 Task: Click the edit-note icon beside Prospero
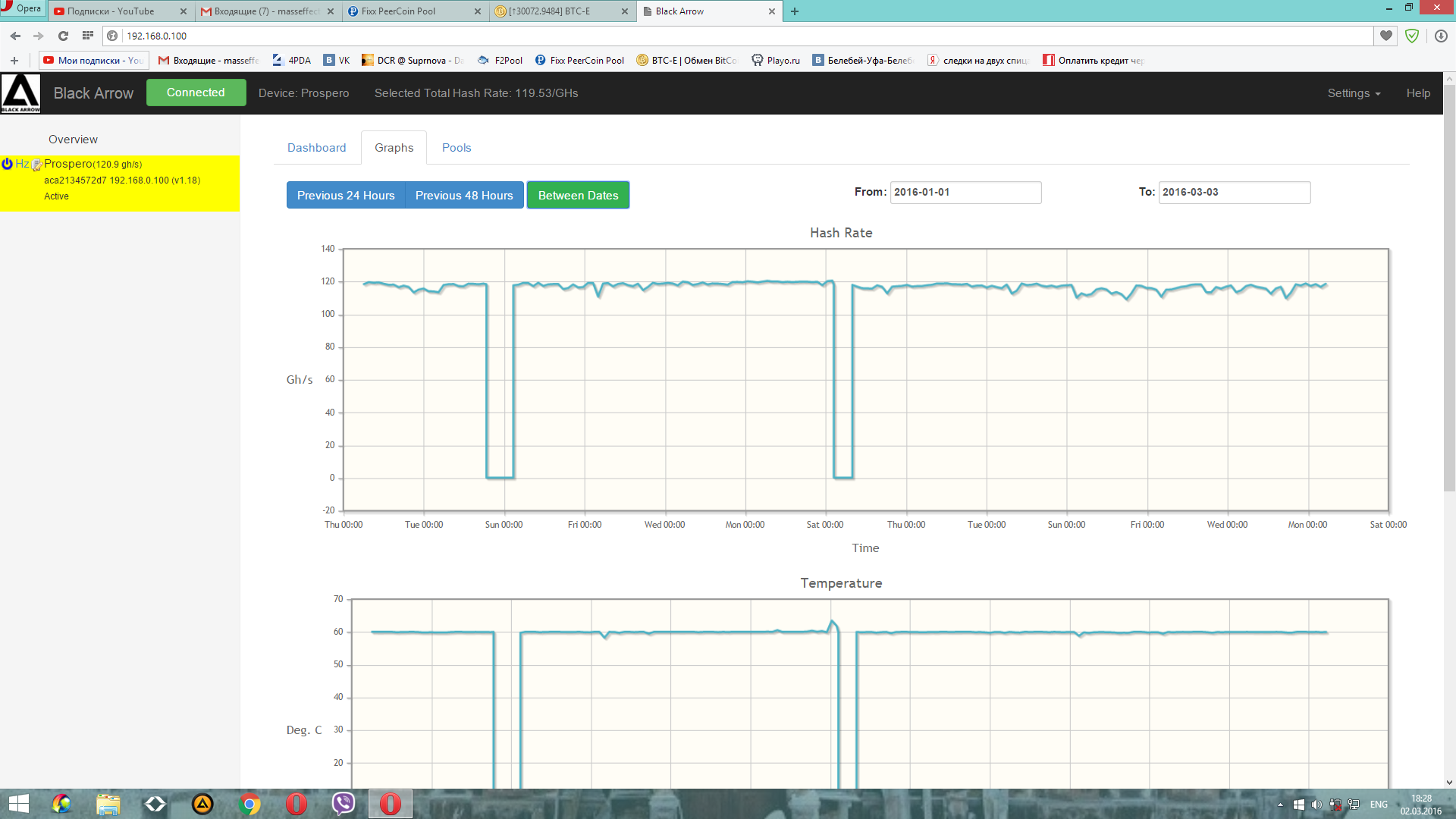pos(36,165)
